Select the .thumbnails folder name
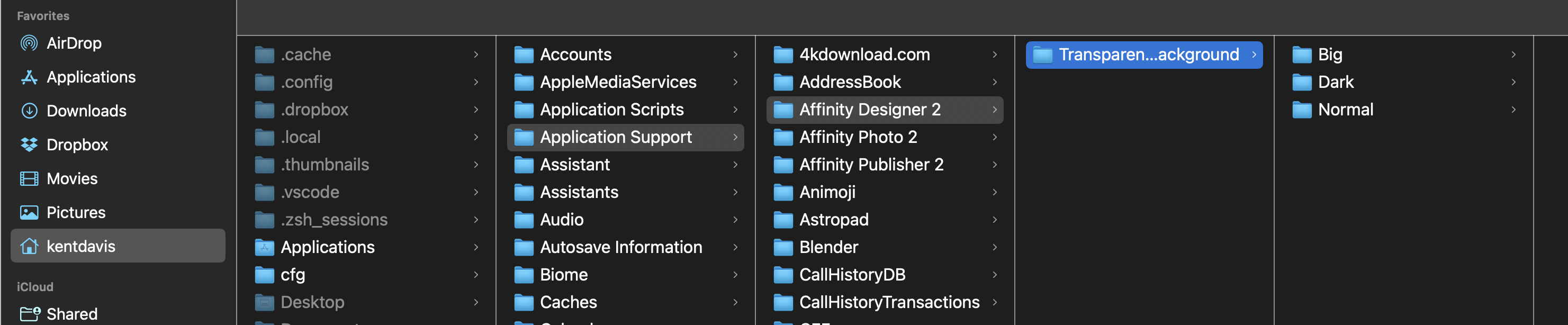 [325, 165]
